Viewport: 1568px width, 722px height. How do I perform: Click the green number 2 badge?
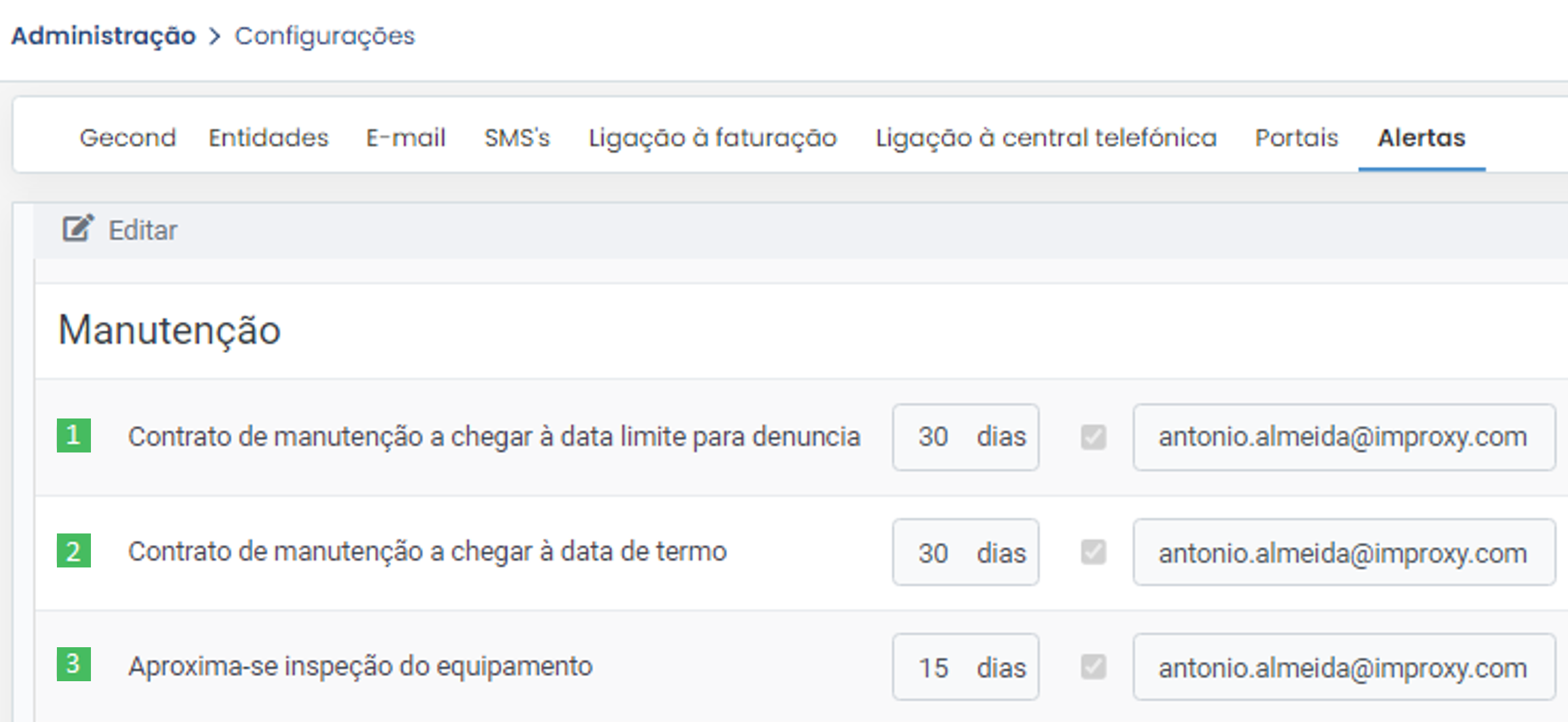point(74,551)
